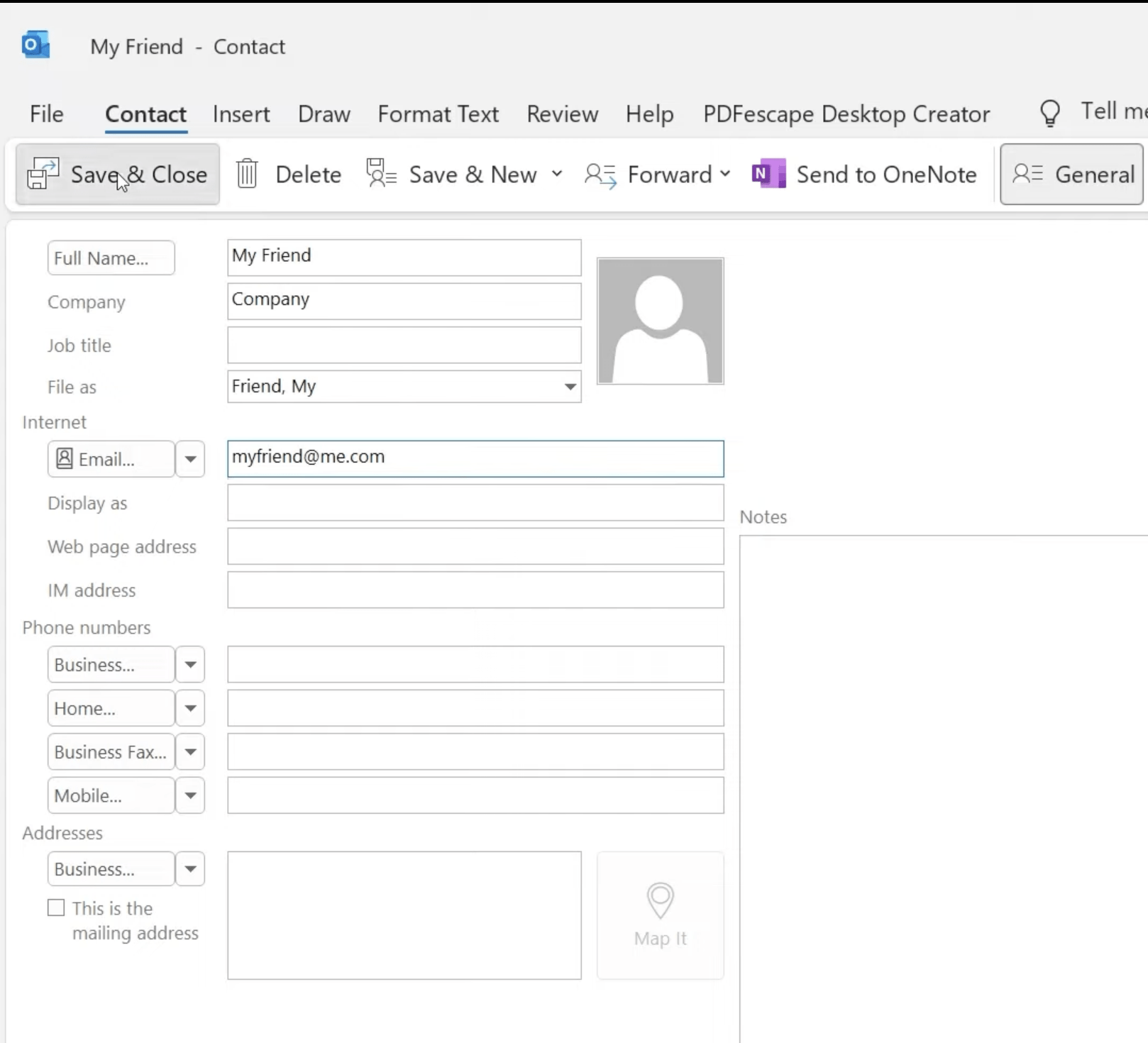Image resolution: width=1148 pixels, height=1043 pixels.
Task: Click the Mobile phone number field
Action: 475,795
